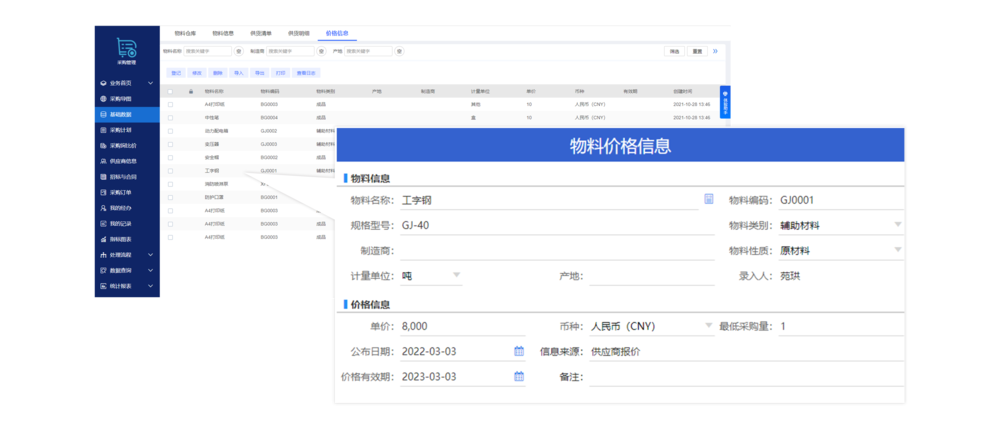This screenshot has height=439, width=1000.
Task: Open material picker icon beside 工字钢 field
Action: (x=709, y=199)
